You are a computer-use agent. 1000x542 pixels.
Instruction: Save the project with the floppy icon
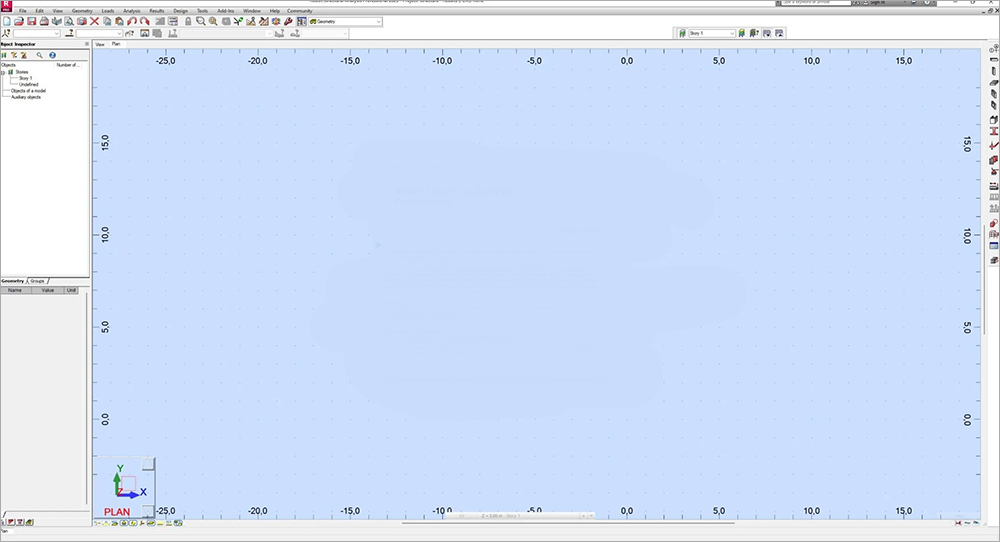(x=31, y=22)
